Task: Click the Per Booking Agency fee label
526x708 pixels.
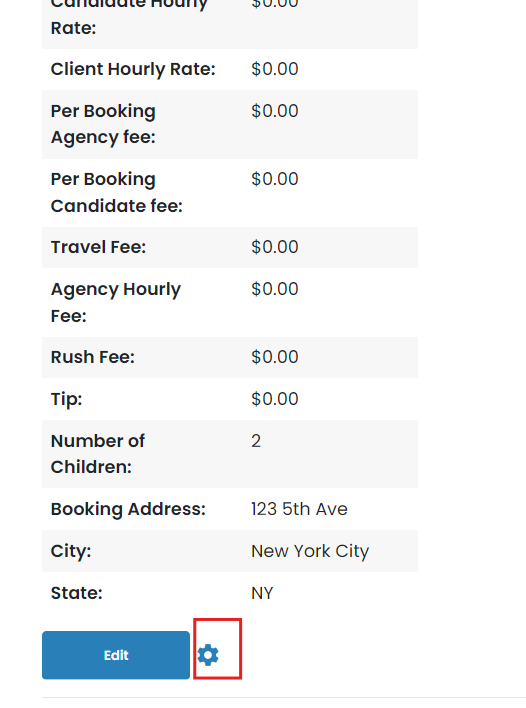Action: click(x=103, y=124)
